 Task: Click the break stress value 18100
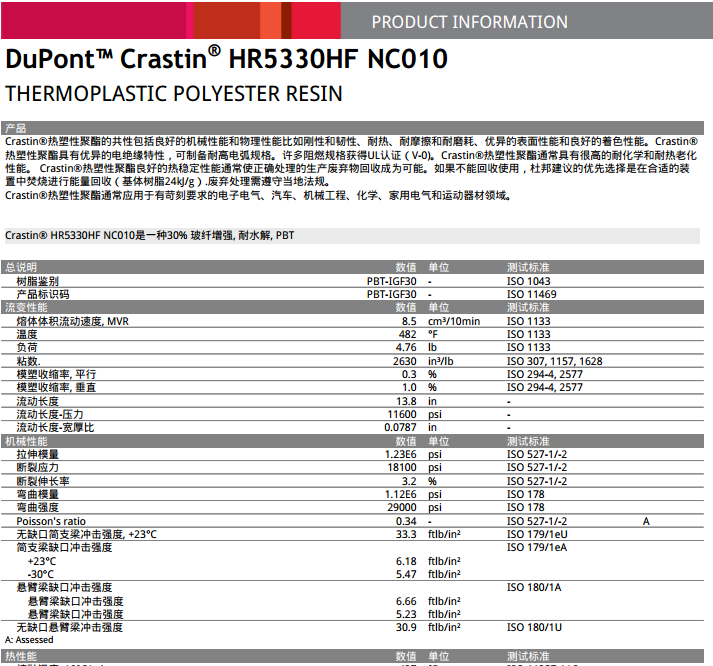coord(402,467)
